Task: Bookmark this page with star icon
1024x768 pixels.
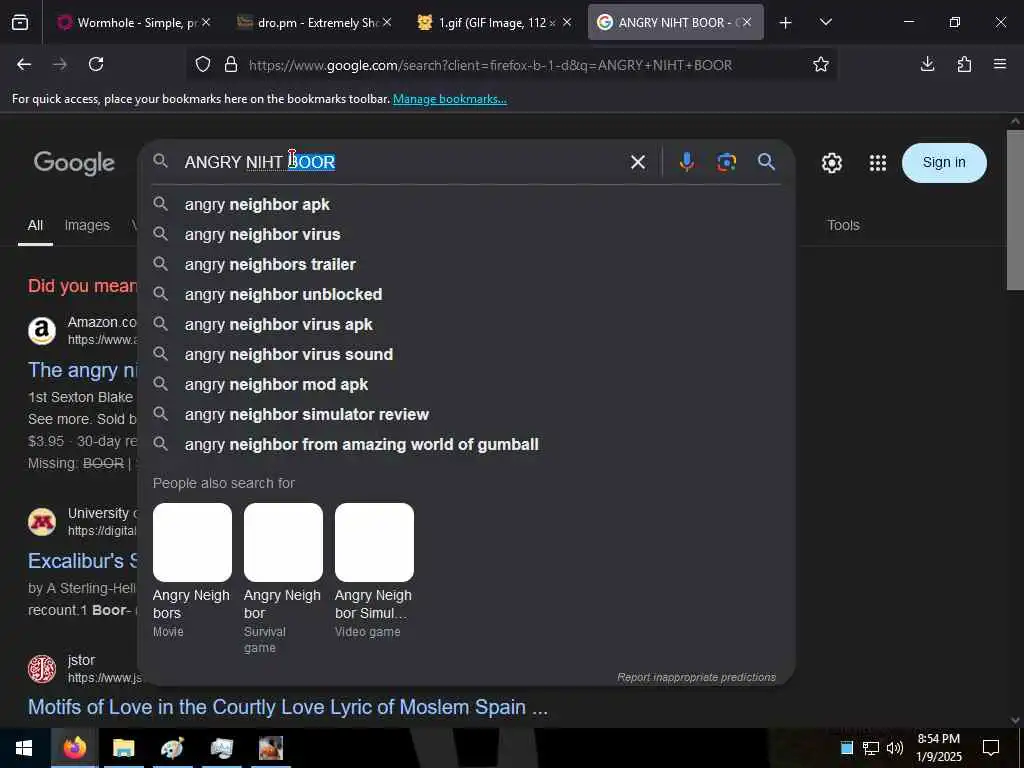Action: point(821,65)
